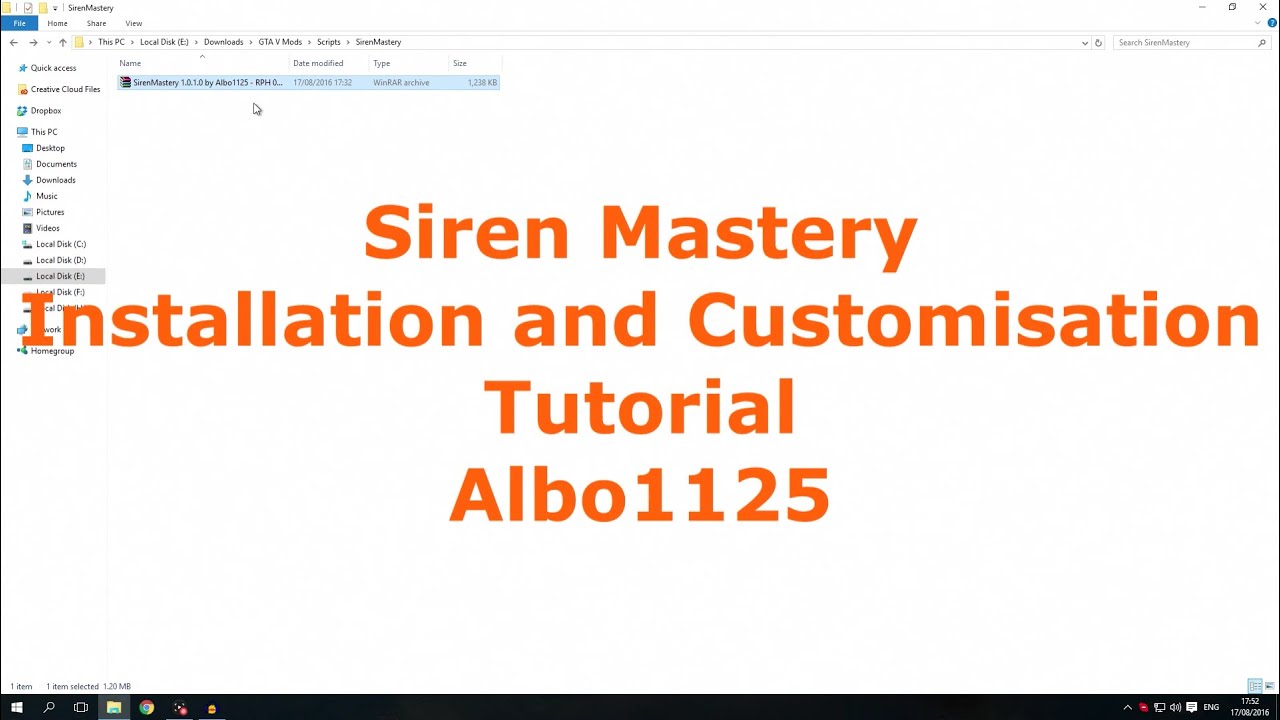Open Dropbox in the navigation pane
This screenshot has height=720, width=1280.
click(46, 111)
